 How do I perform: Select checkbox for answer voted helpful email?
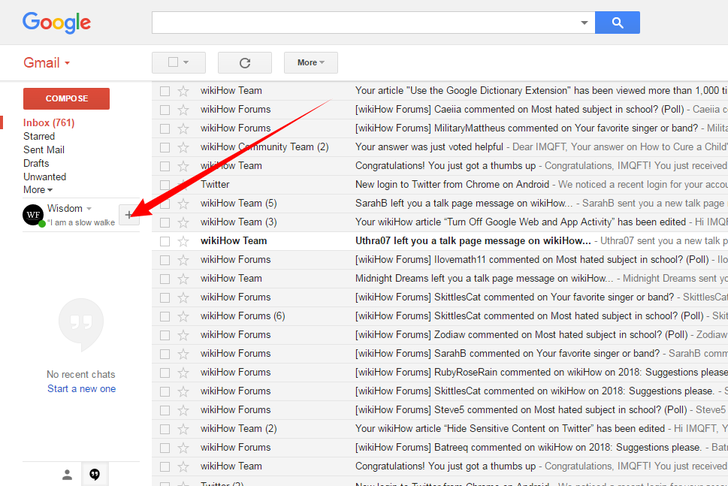[165, 148]
